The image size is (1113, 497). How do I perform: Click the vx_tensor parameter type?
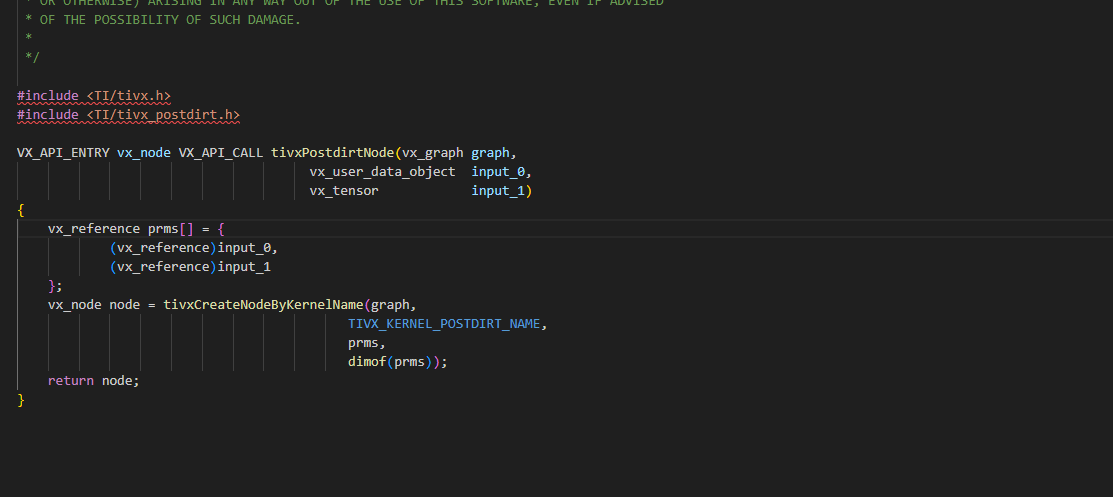(344, 191)
